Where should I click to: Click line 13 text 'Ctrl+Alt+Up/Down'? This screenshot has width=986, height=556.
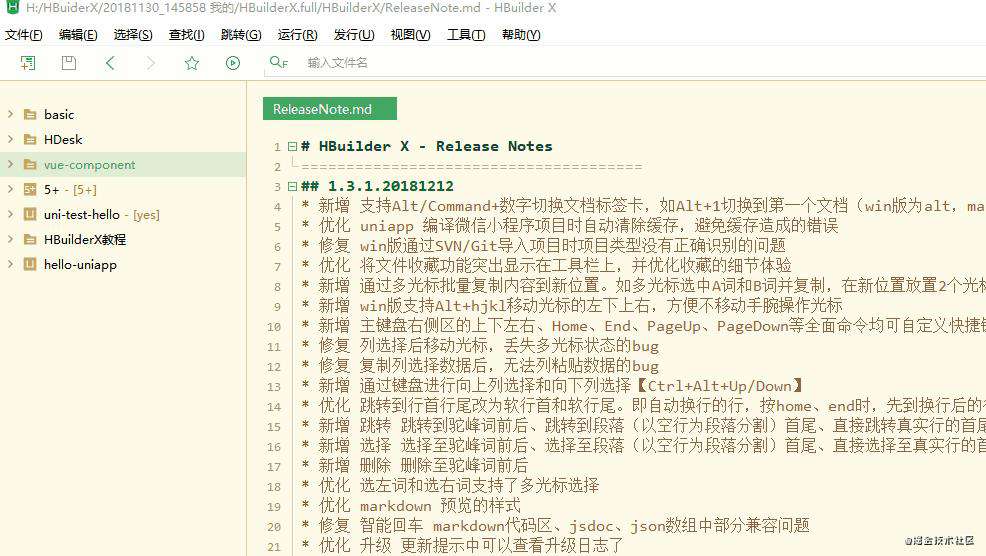[x=719, y=386]
